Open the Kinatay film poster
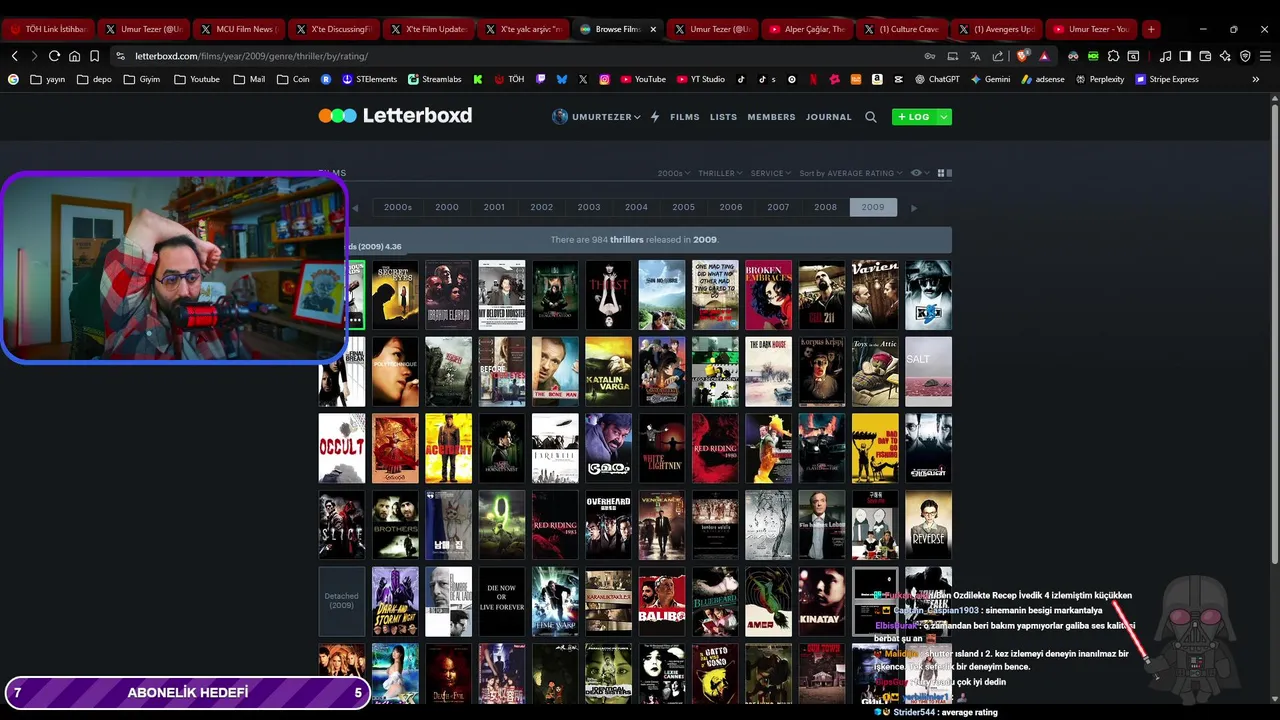 822,602
